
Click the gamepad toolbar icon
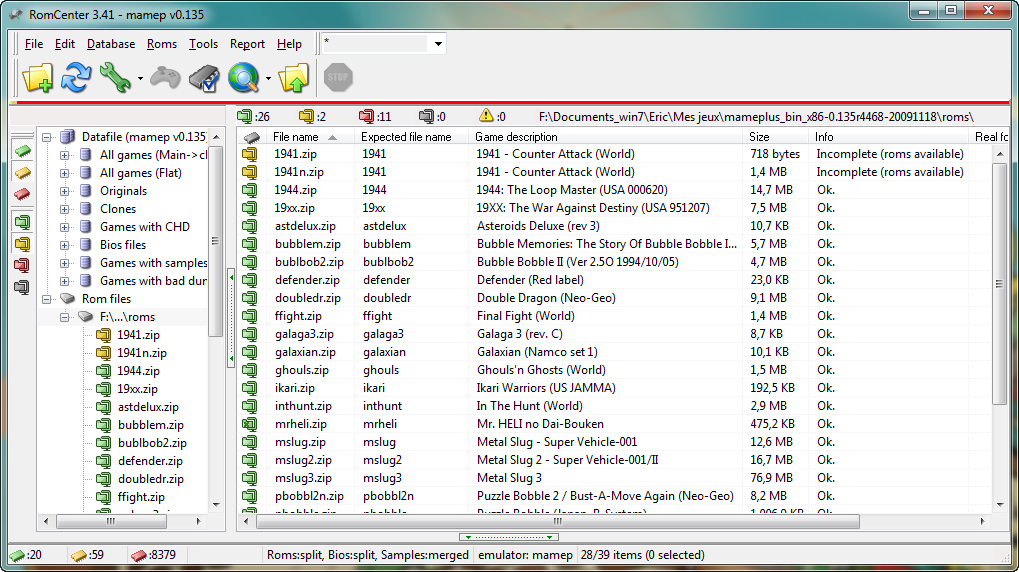click(165, 77)
